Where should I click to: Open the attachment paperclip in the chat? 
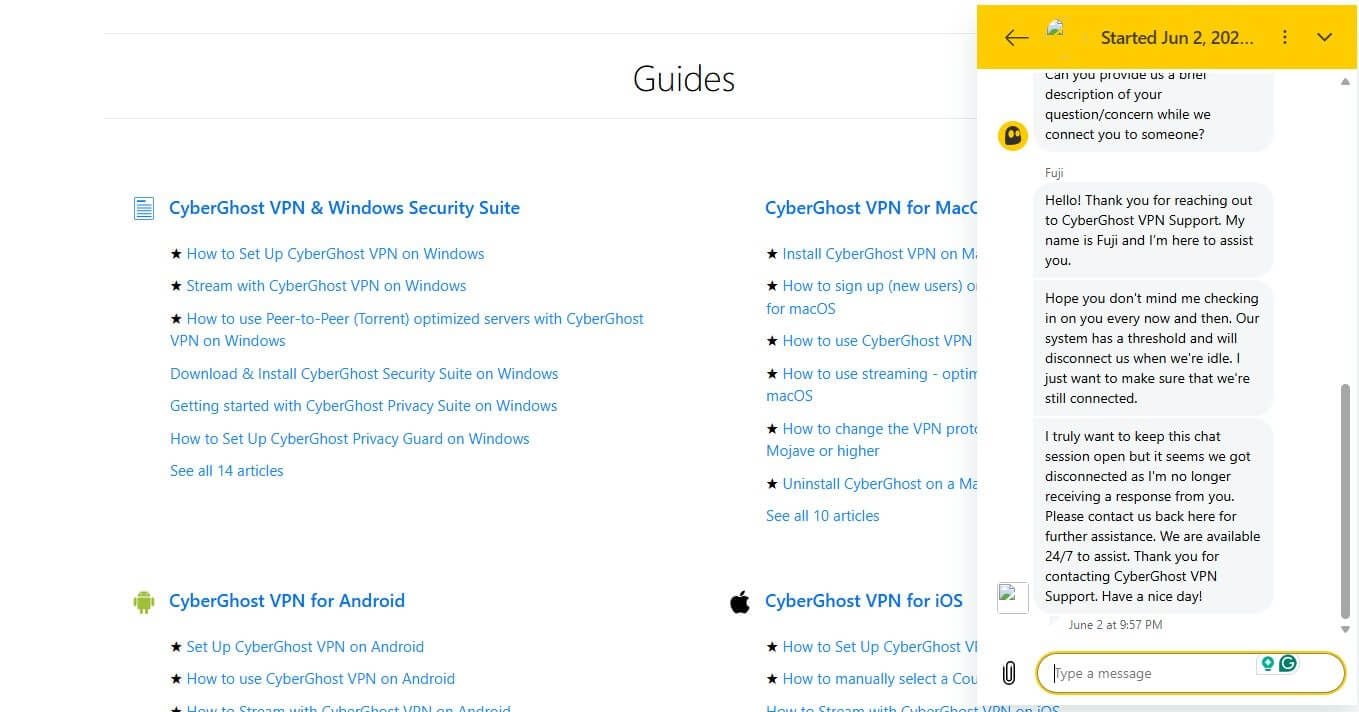tap(1008, 672)
